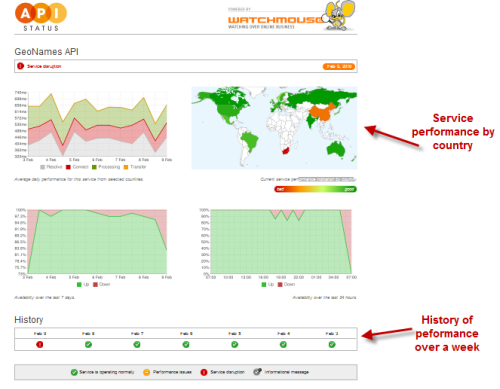500x389 pixels.
Task: Select China on the world map
Action: click(x=322, y=112)
